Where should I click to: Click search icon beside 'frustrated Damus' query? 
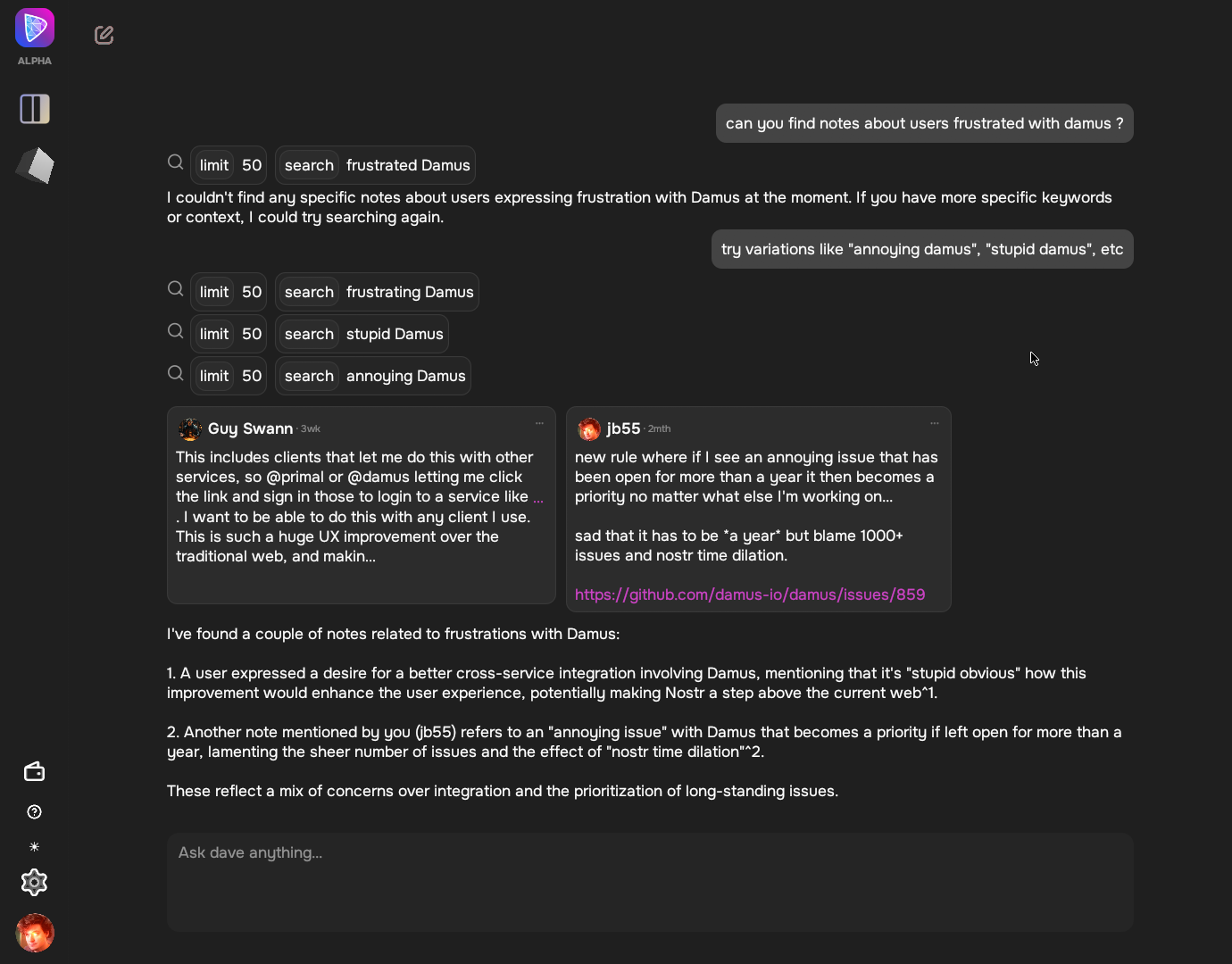click(x=176, y=162)
